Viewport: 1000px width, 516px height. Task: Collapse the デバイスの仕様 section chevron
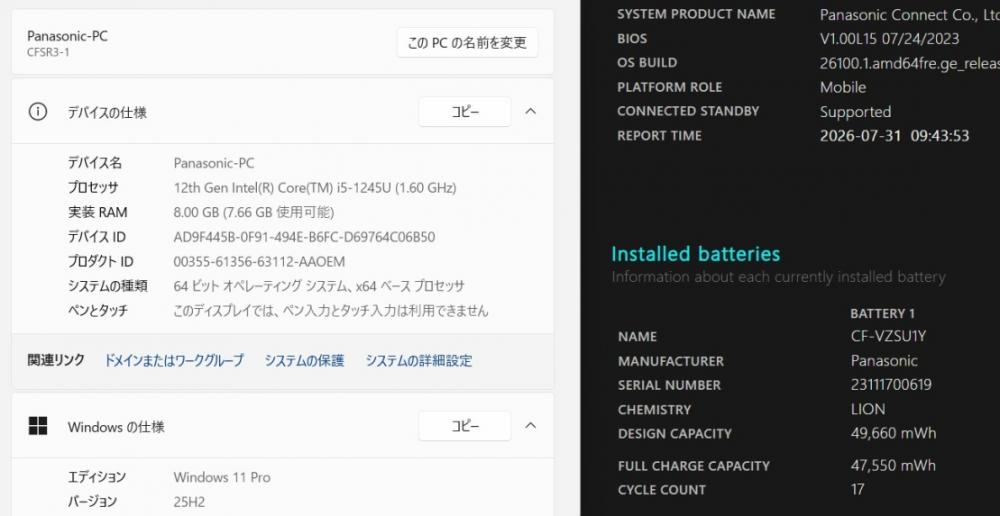pyautogui.click(x=531, y=111)
